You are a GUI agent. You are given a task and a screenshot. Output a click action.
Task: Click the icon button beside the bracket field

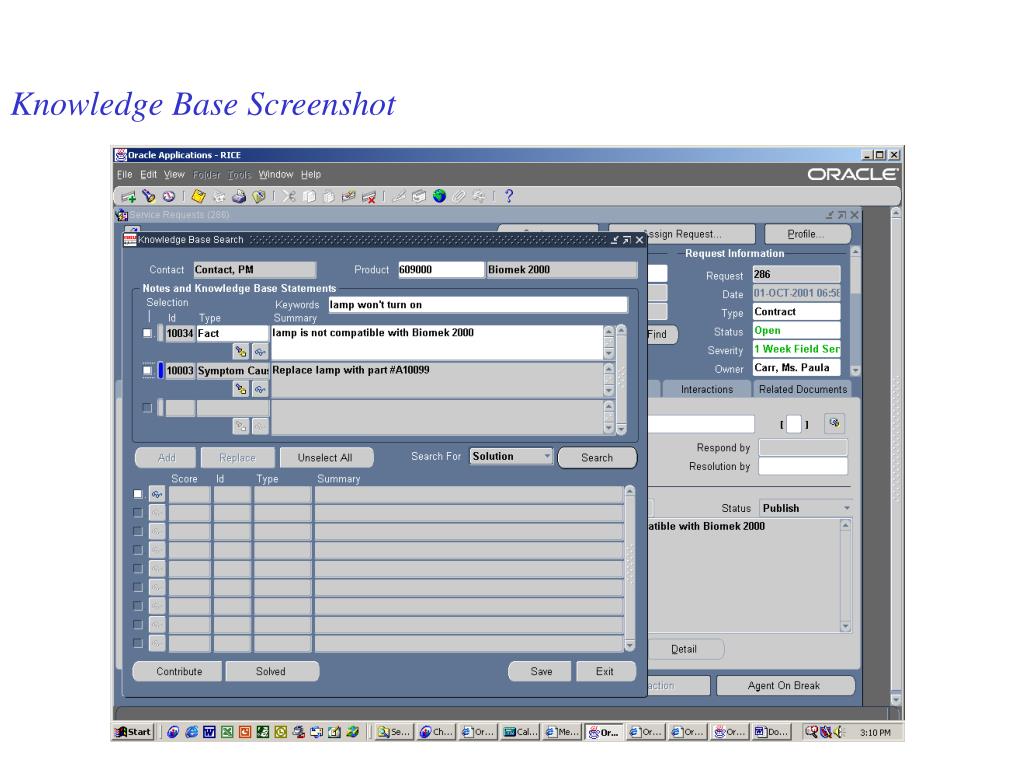click(834, 423)
